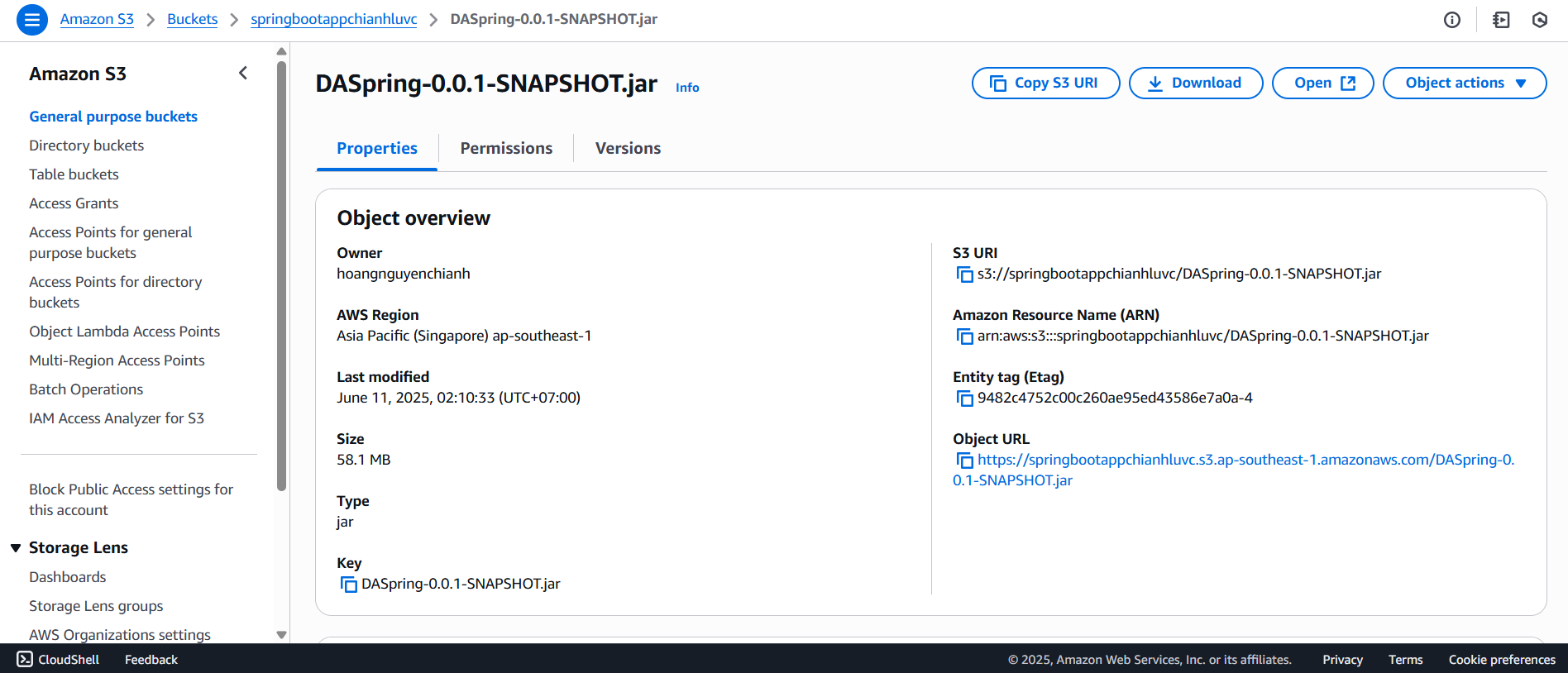The image size is (1568, 673).
Task: Click the Copy S3 URI button
Action: click(x=1045, y=83)
